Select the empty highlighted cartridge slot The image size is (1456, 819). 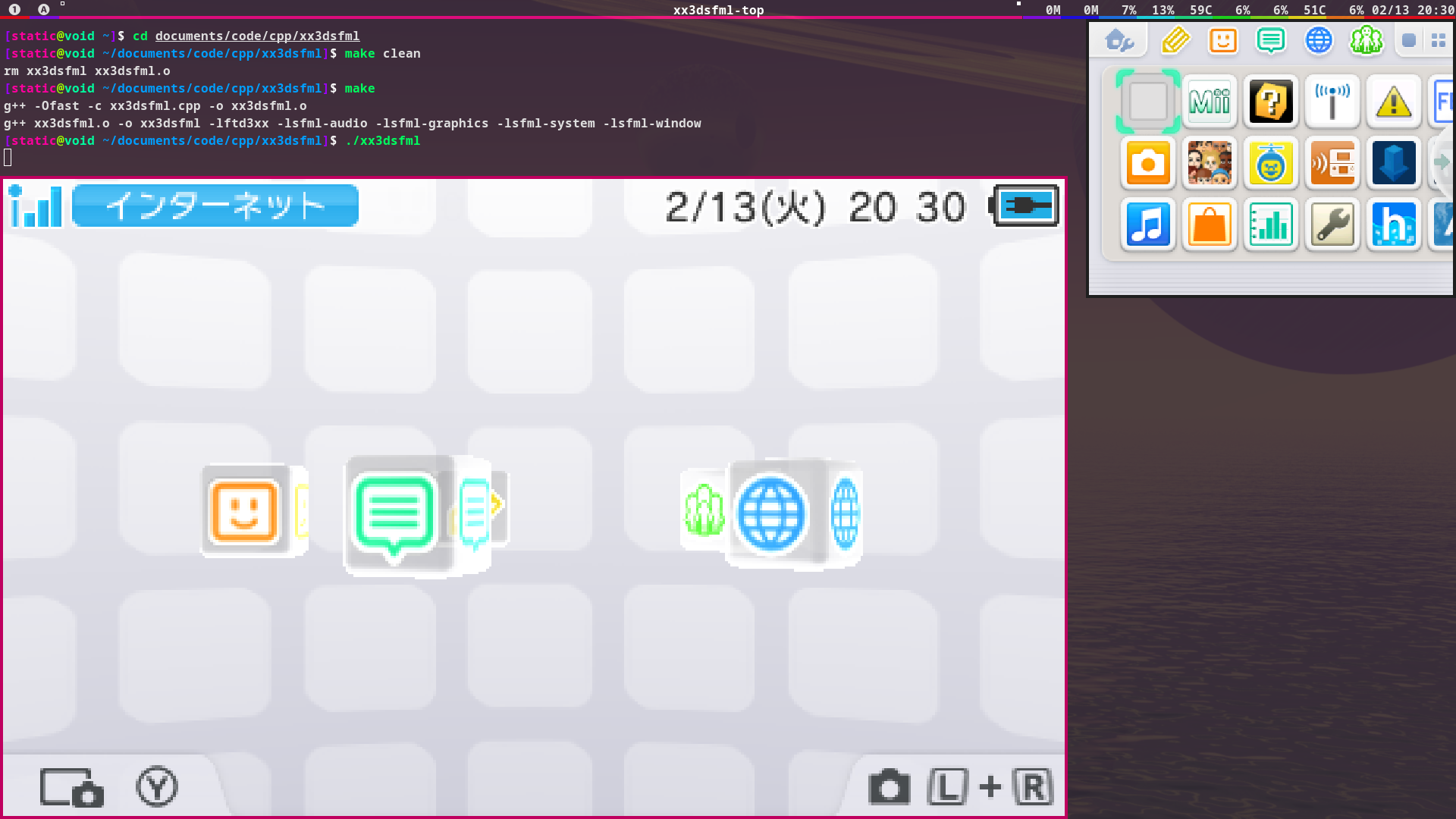[x=1148, y=102]
